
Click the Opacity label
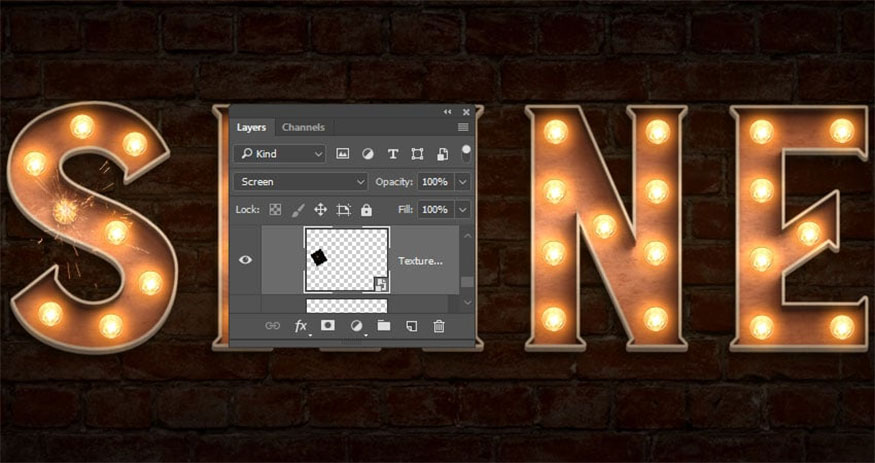[394, 182]
